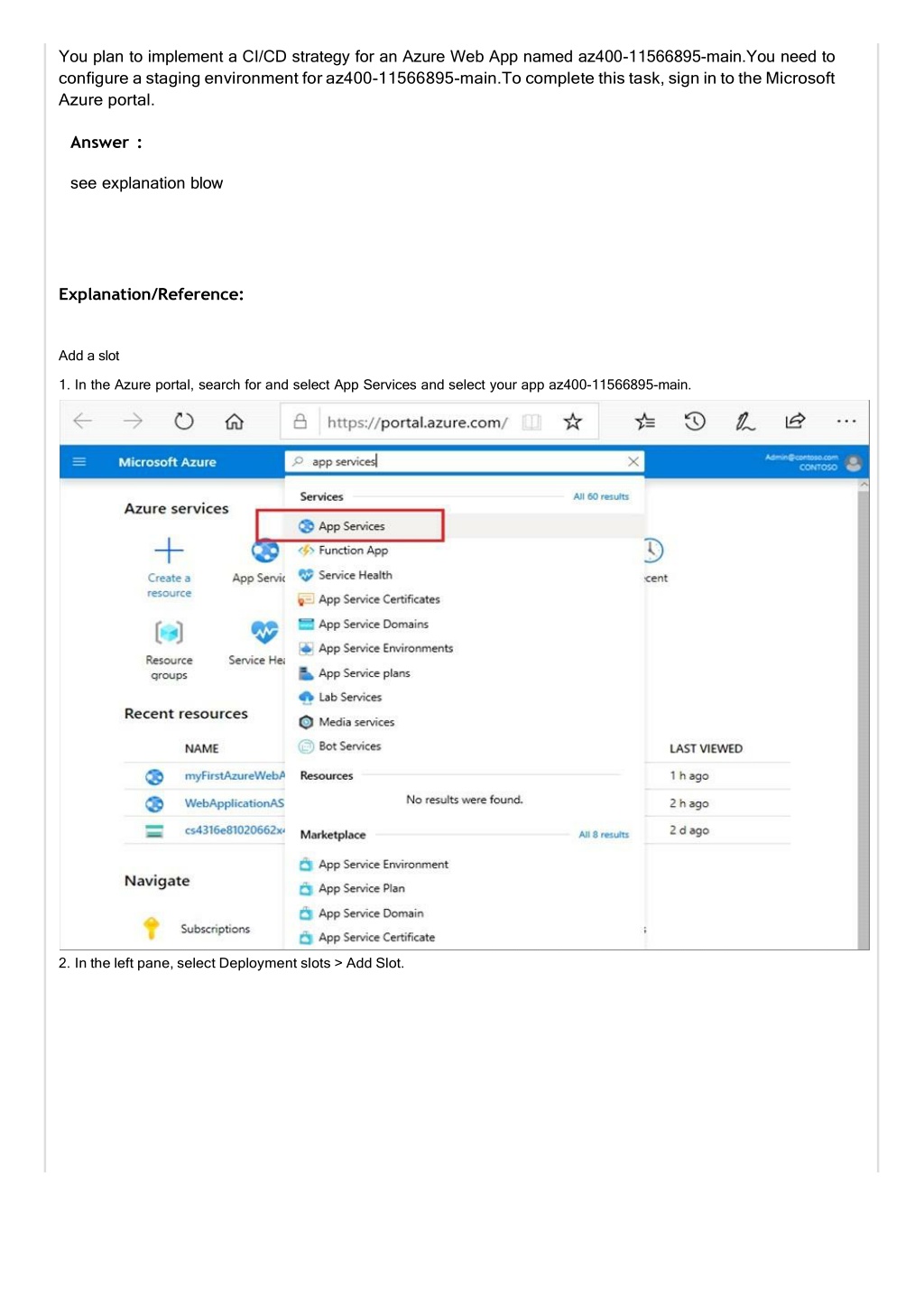Select the add notes pen icon
The height and width of the screenshot is (1306, 924).
[x=745, y=421]
